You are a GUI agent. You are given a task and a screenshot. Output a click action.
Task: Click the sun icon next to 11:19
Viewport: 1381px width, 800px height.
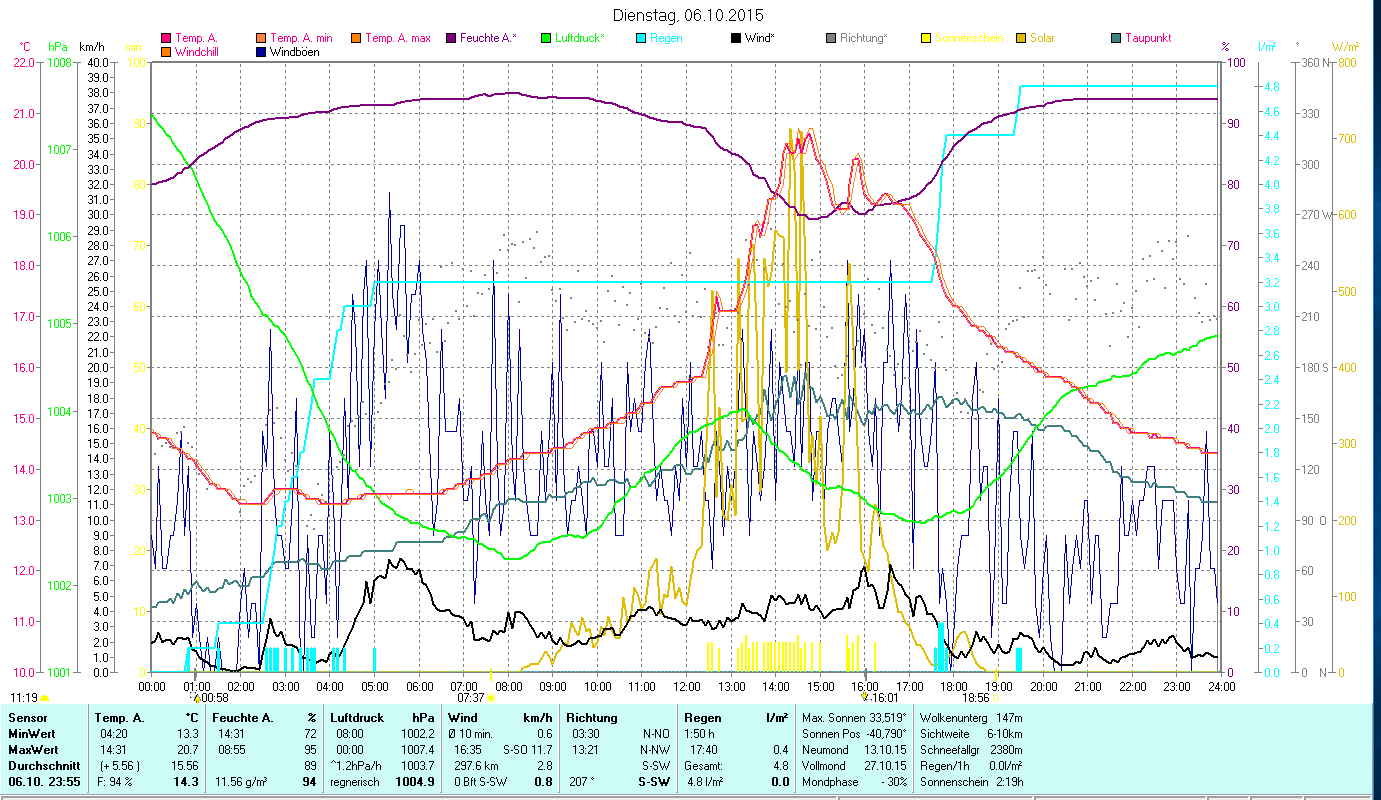(x=43, y=698)
